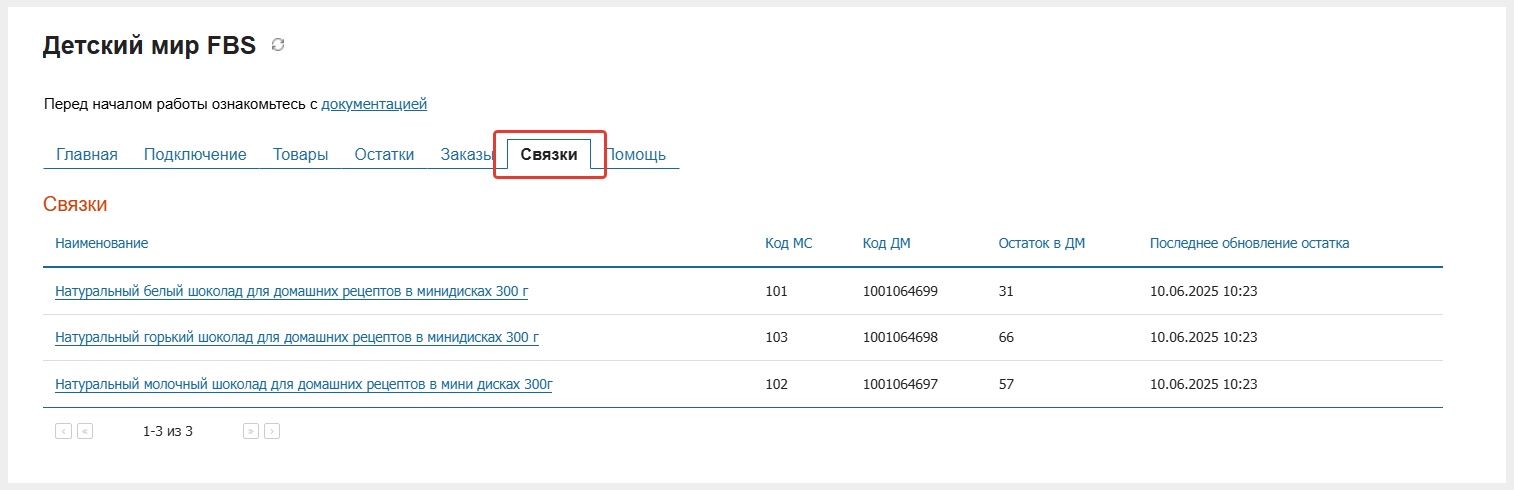Image resolution: width=1514 pixels, height=490 pixels.
Task: Switch to the Остатки tab
Action: coord(384,154)
